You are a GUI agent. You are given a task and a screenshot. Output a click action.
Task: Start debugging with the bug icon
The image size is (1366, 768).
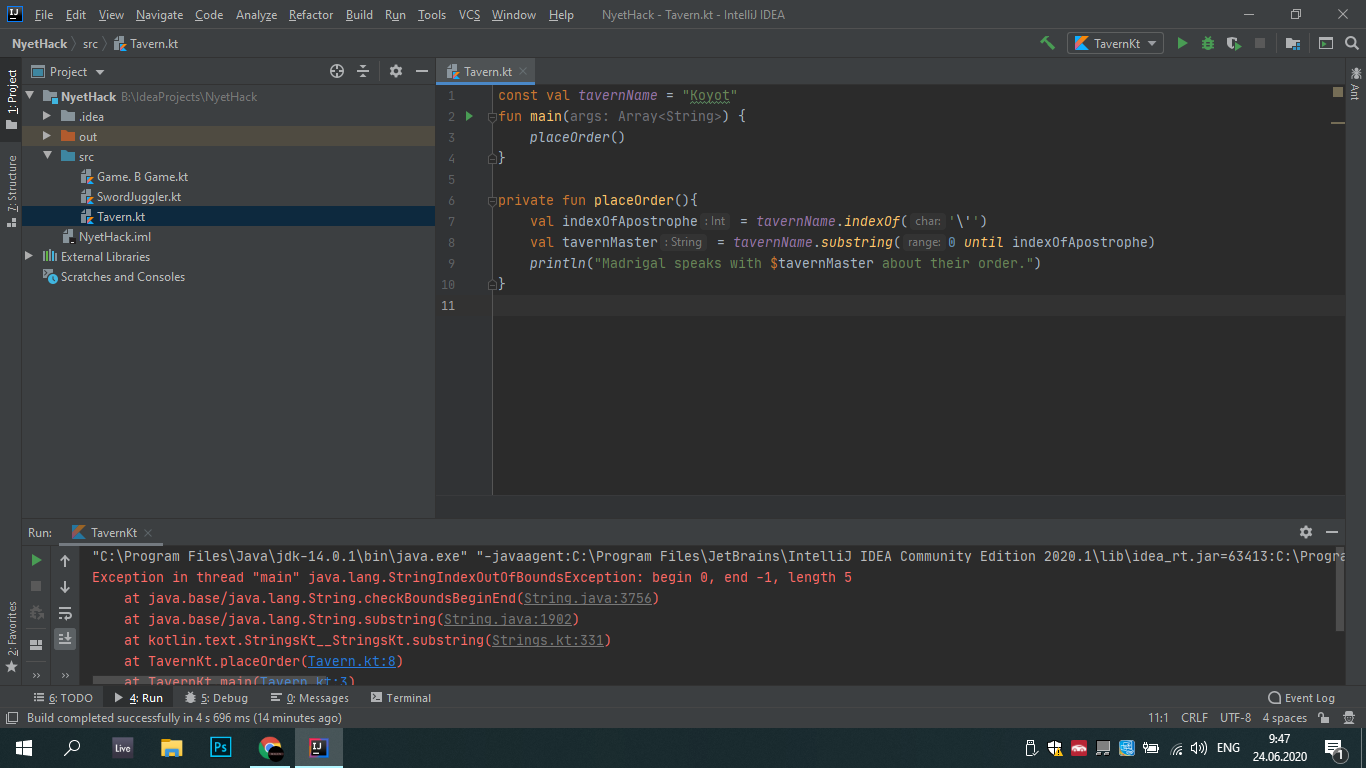tap(1208, 43)
